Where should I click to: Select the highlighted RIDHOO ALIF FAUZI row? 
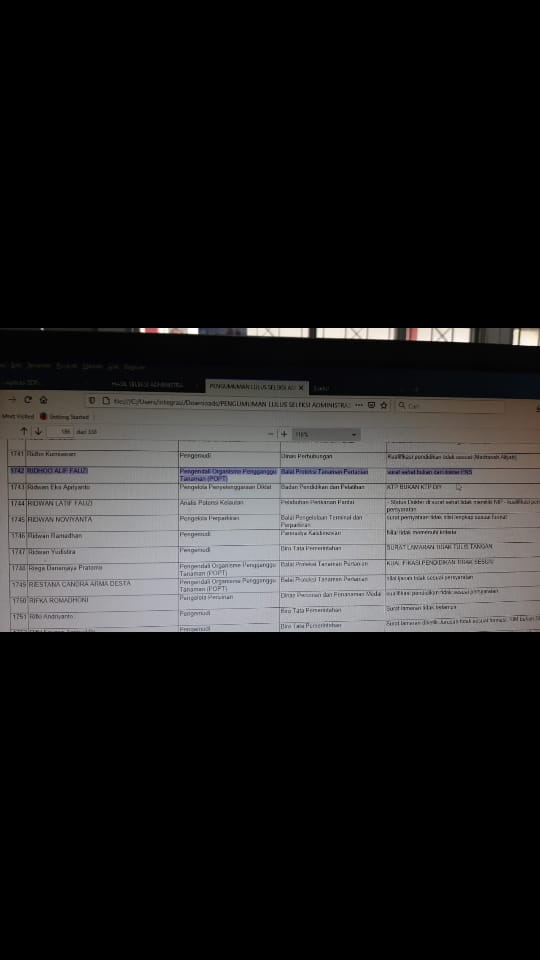point(274,474)
